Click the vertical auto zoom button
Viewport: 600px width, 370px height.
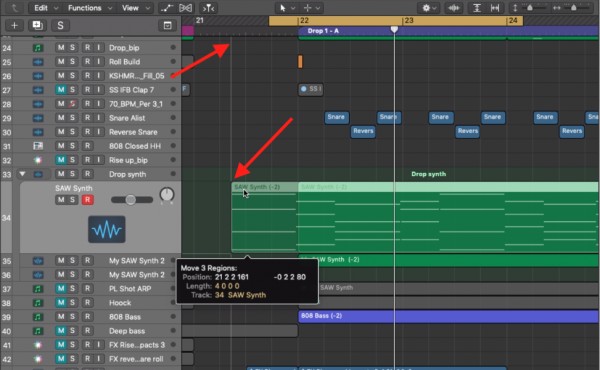(477, 8)
